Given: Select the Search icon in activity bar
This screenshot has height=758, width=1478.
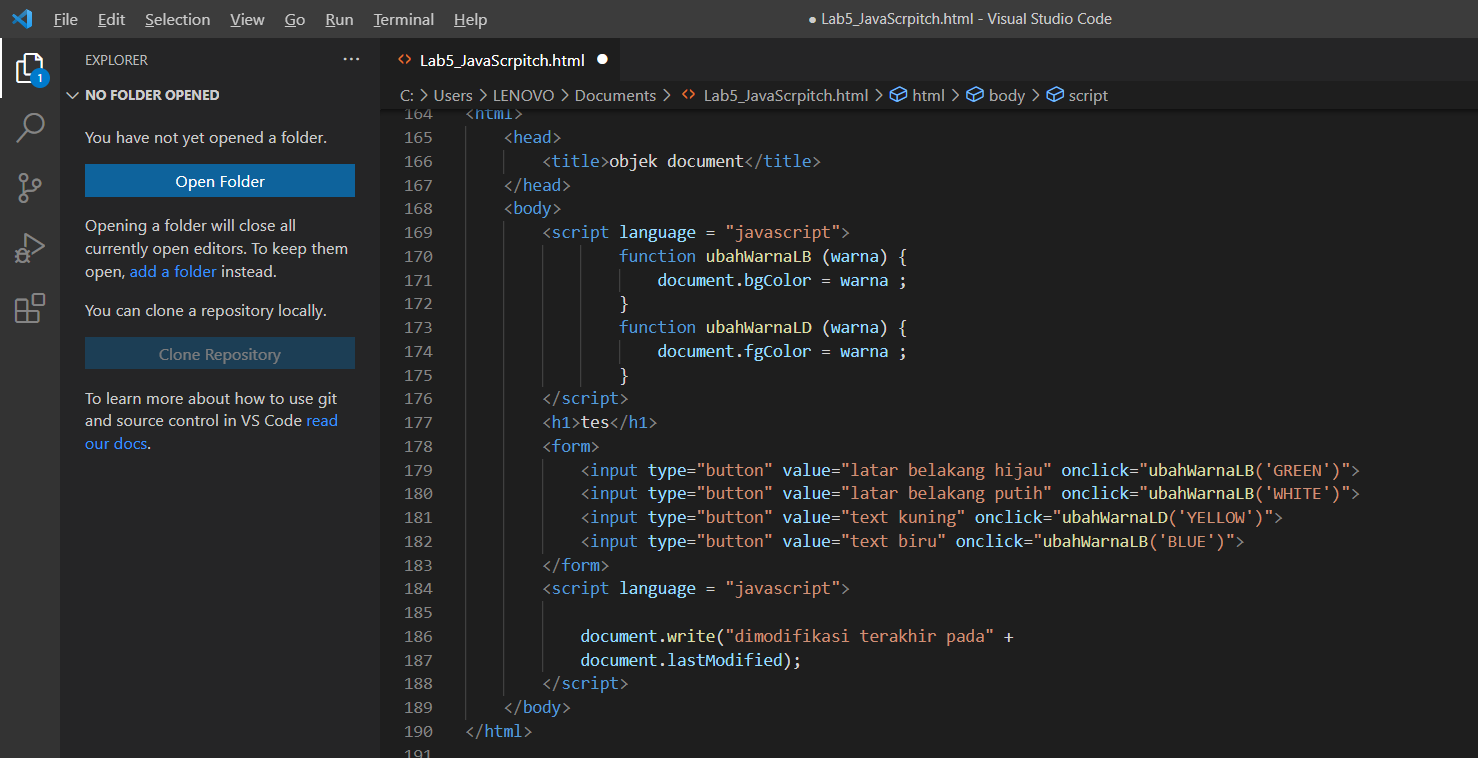Looking at the screenshot, I should coord(29,128).
